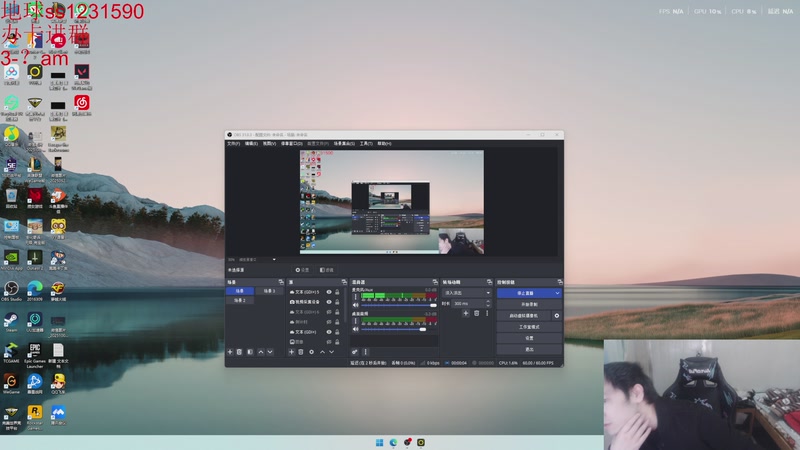
Task: Open the 编辑(E) menu in OBS
Action: (252, 144)
